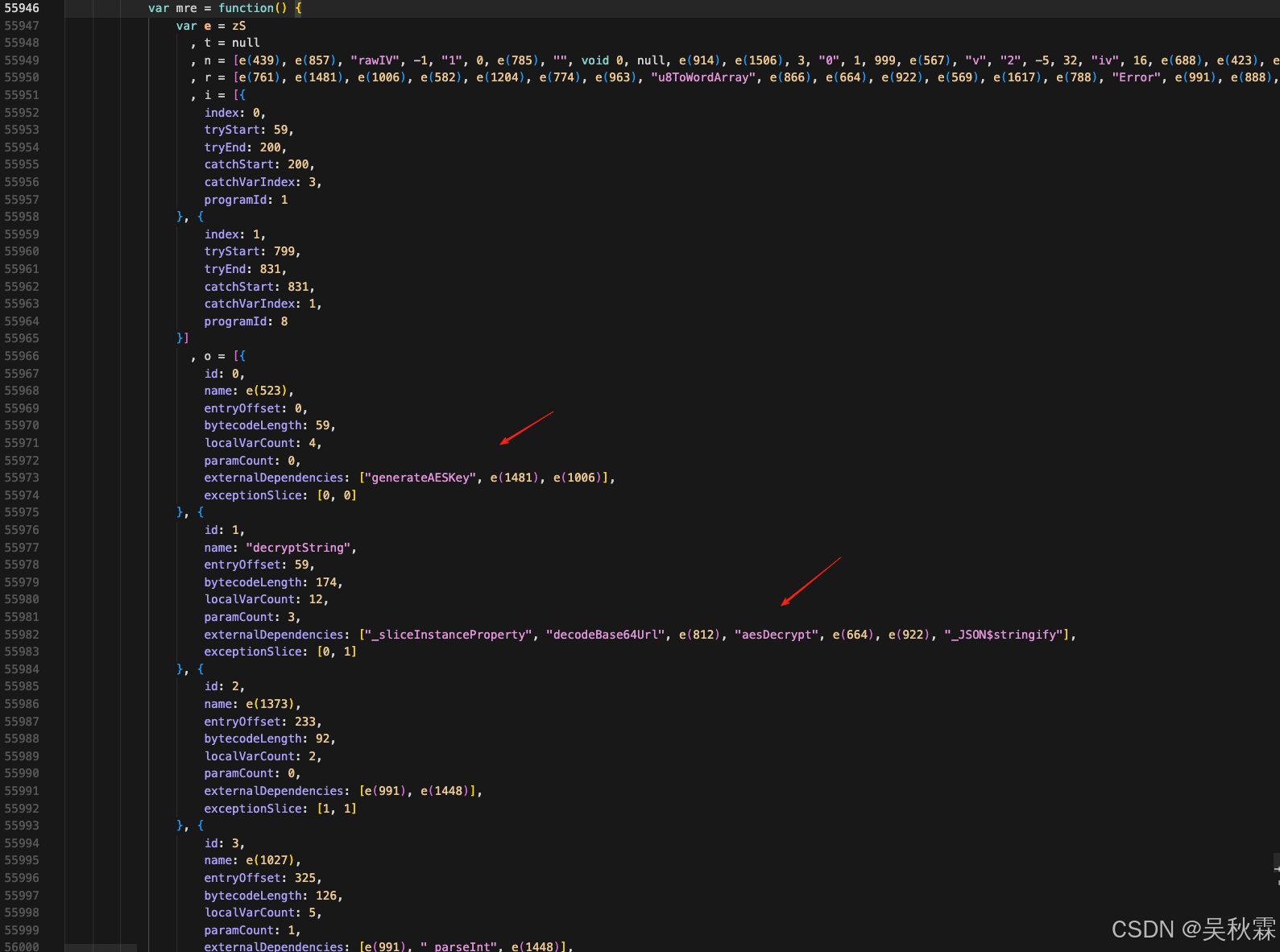
Task: Click the "aesDecrypt" string
Action: (777, 635)
